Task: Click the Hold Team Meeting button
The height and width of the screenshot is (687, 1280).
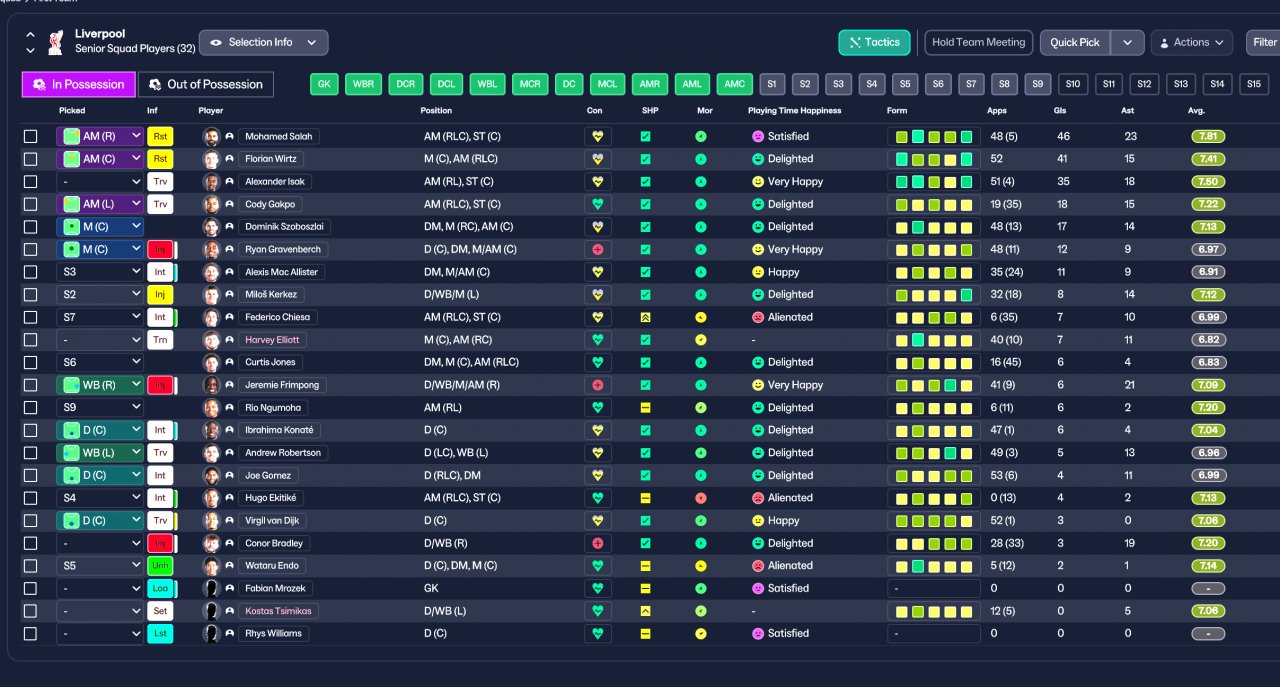Action: [978, 42]
